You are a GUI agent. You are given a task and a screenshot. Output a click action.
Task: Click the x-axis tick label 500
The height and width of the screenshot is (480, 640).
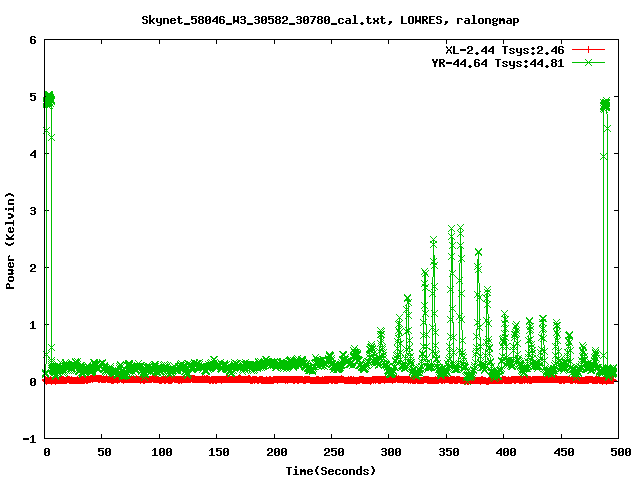621,452
